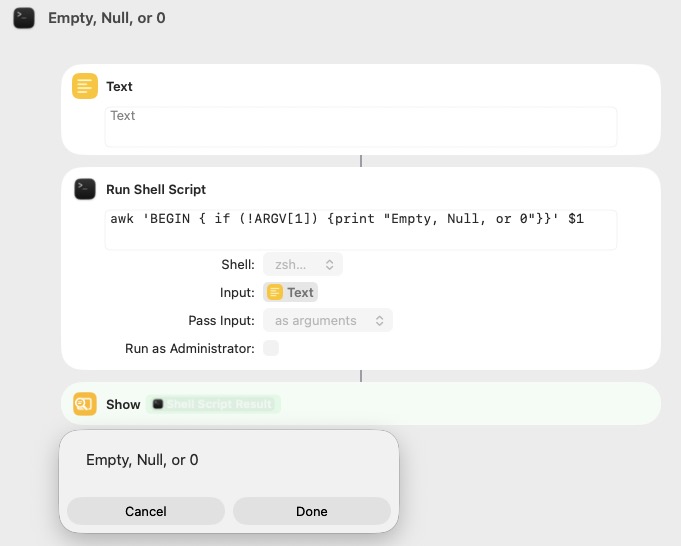Click the orange Show Result action icon
Viewport: 681px width, 546px height.
click(x=85, y=404)
